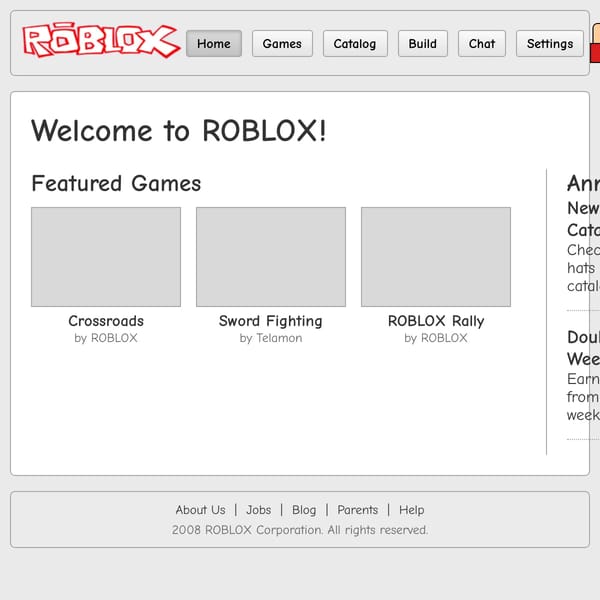This screenshot has width=600, height=600.
Task: Click the 'Welcome to ROBLOX!' heading
Action: pos(179,130)
